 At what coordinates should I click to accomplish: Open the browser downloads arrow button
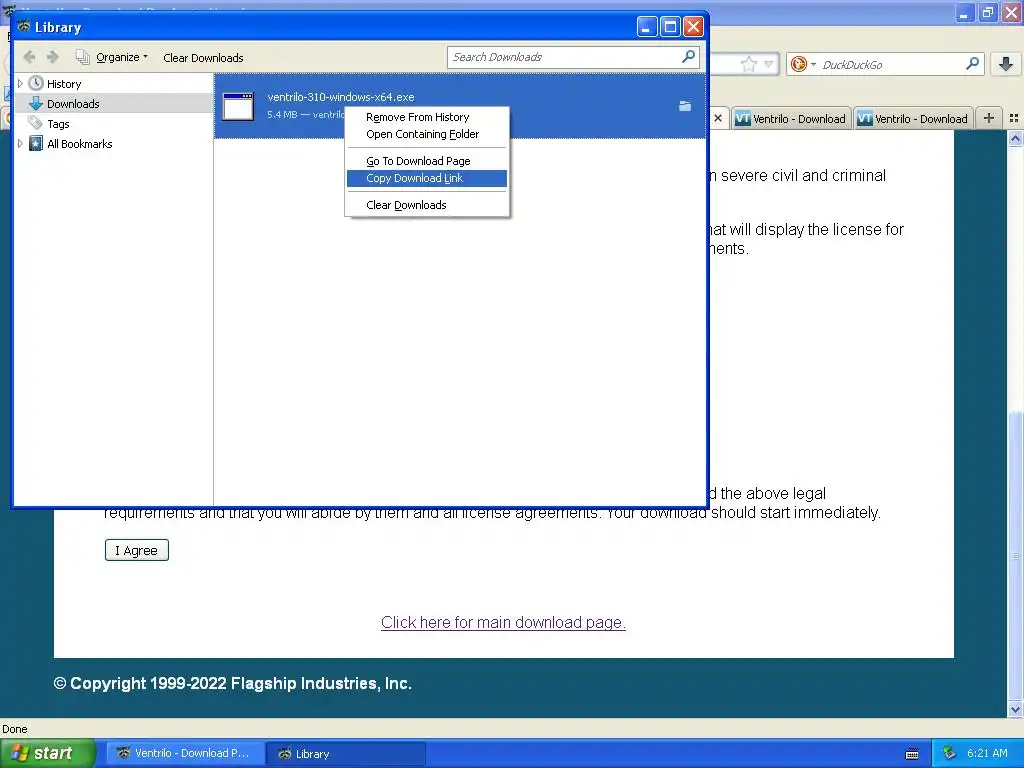(x=1006, y=63)
